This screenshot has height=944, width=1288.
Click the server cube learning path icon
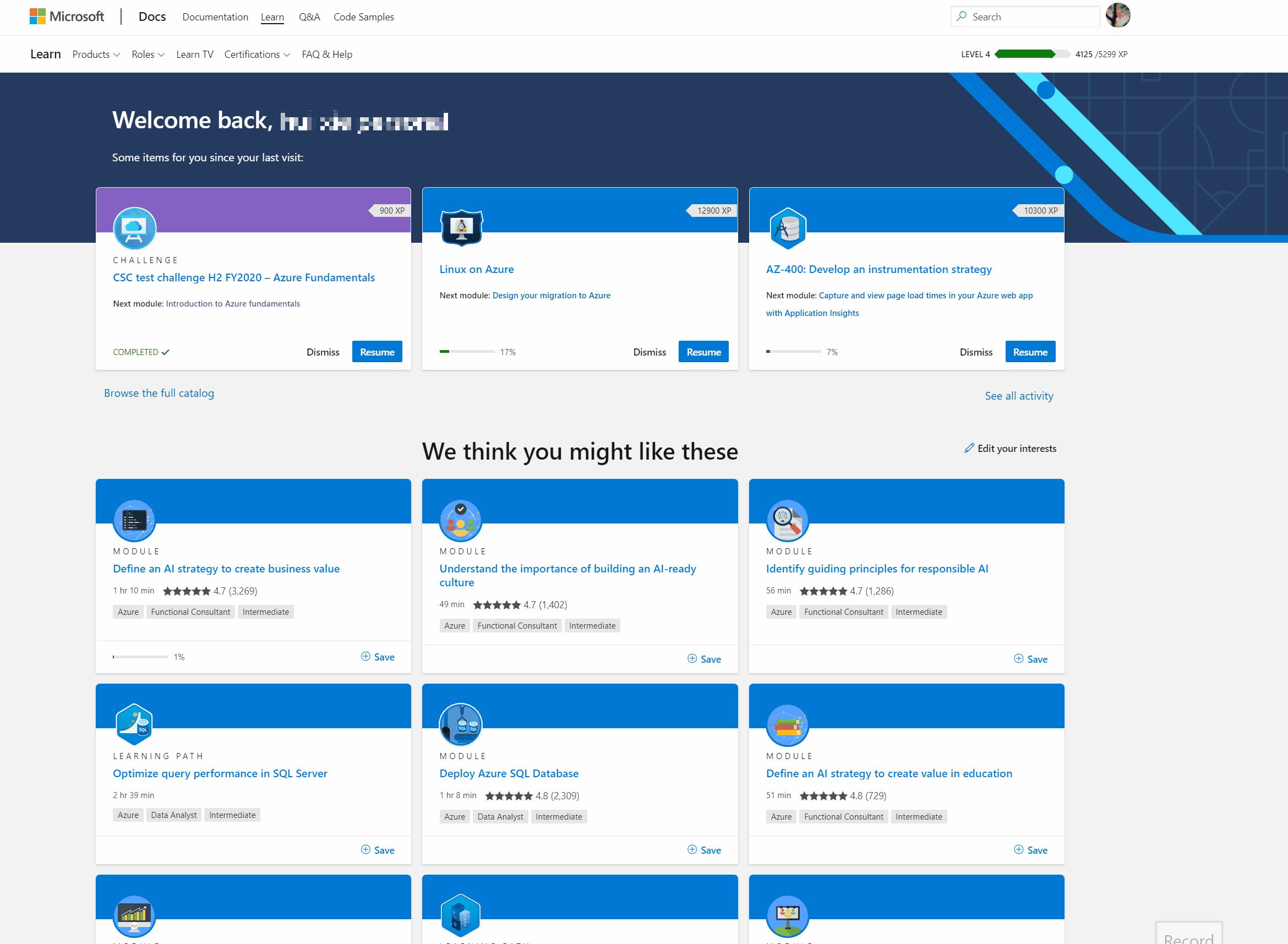coord(461,916)
